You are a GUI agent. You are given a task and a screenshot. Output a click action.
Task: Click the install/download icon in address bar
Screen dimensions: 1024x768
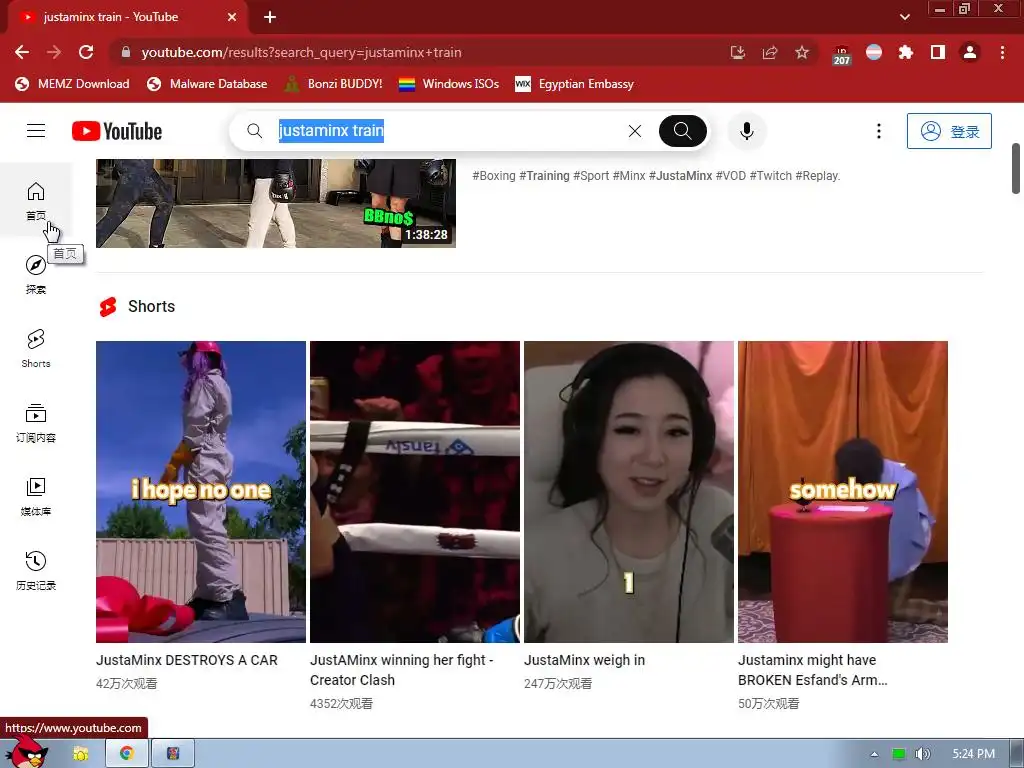(737, 52)
